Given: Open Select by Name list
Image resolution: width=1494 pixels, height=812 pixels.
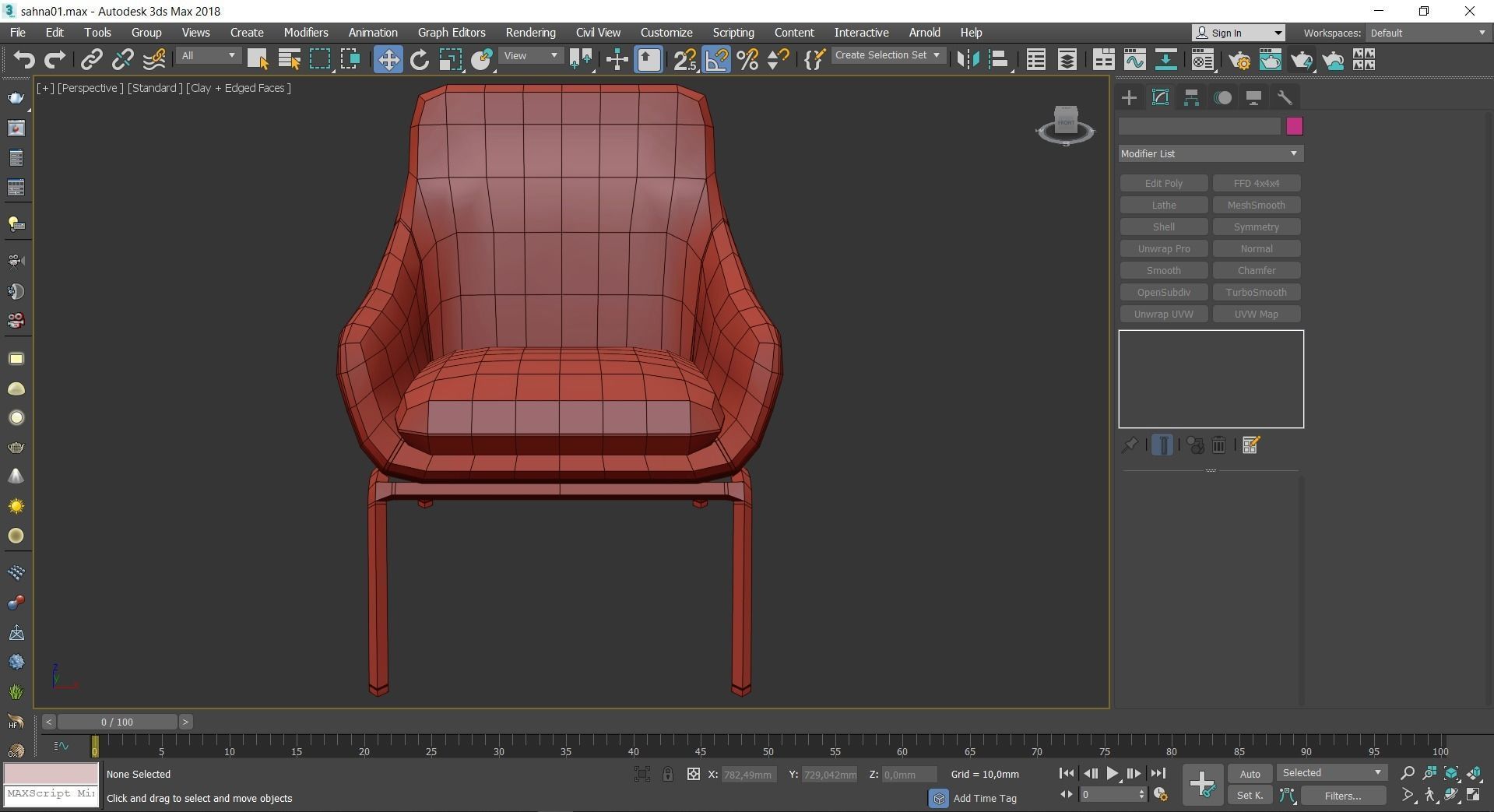Looking at the screenshot, I should click(289, 60).
